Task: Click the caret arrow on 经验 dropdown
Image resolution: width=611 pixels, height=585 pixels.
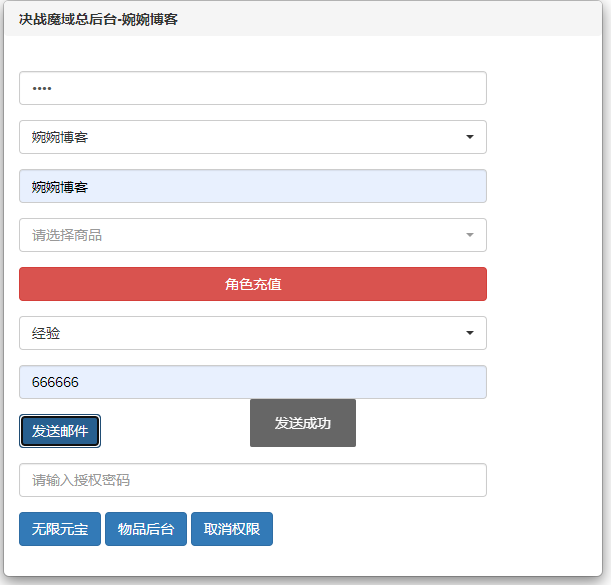Action: point(469,333)
